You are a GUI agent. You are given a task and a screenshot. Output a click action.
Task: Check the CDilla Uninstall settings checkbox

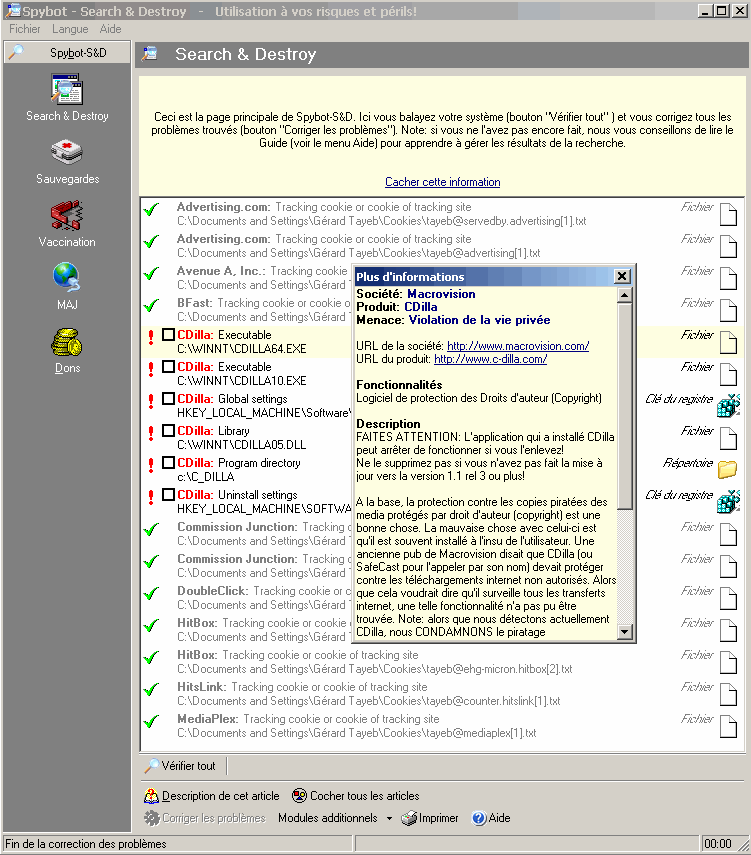click(x=169, y=495)
